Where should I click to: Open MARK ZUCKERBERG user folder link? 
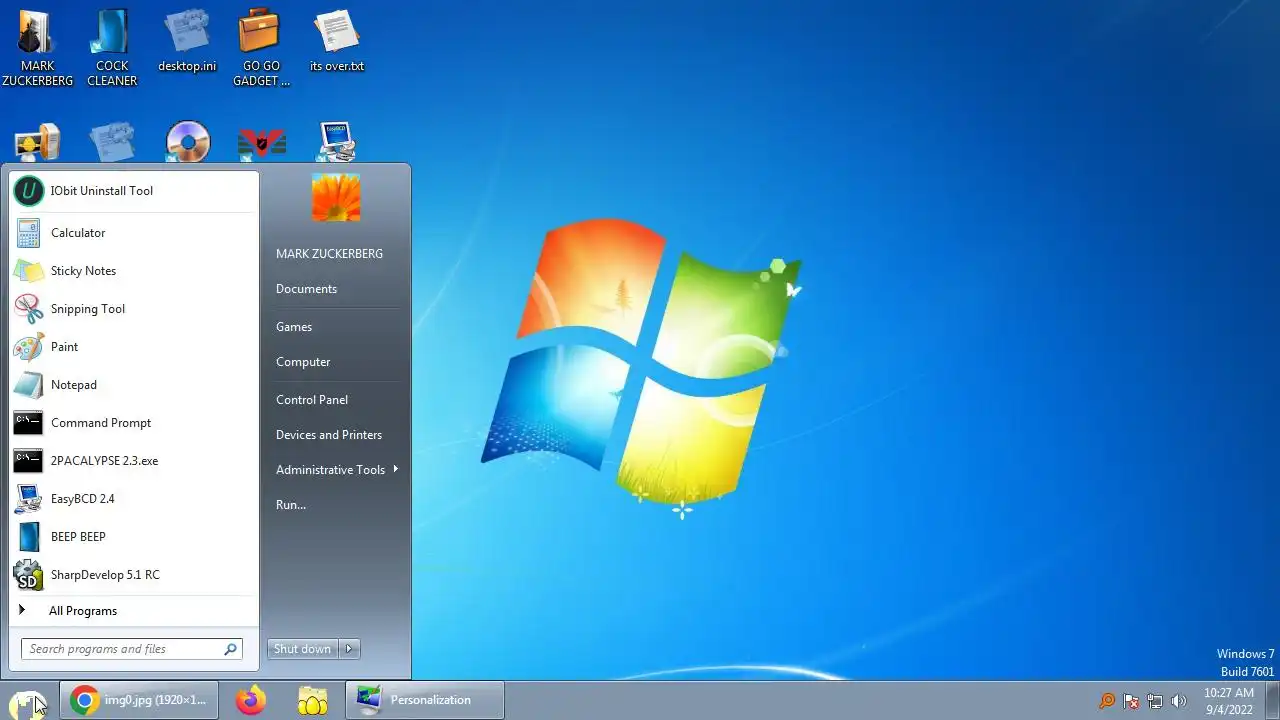(x=329, y=254)
